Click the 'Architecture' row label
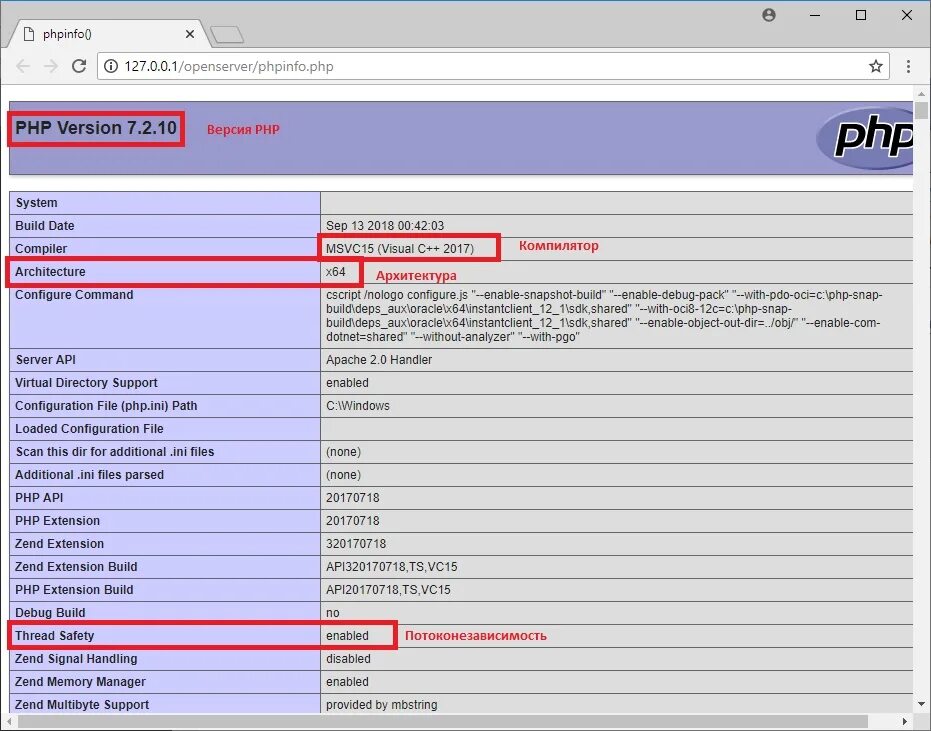 [x=50, y=271]
